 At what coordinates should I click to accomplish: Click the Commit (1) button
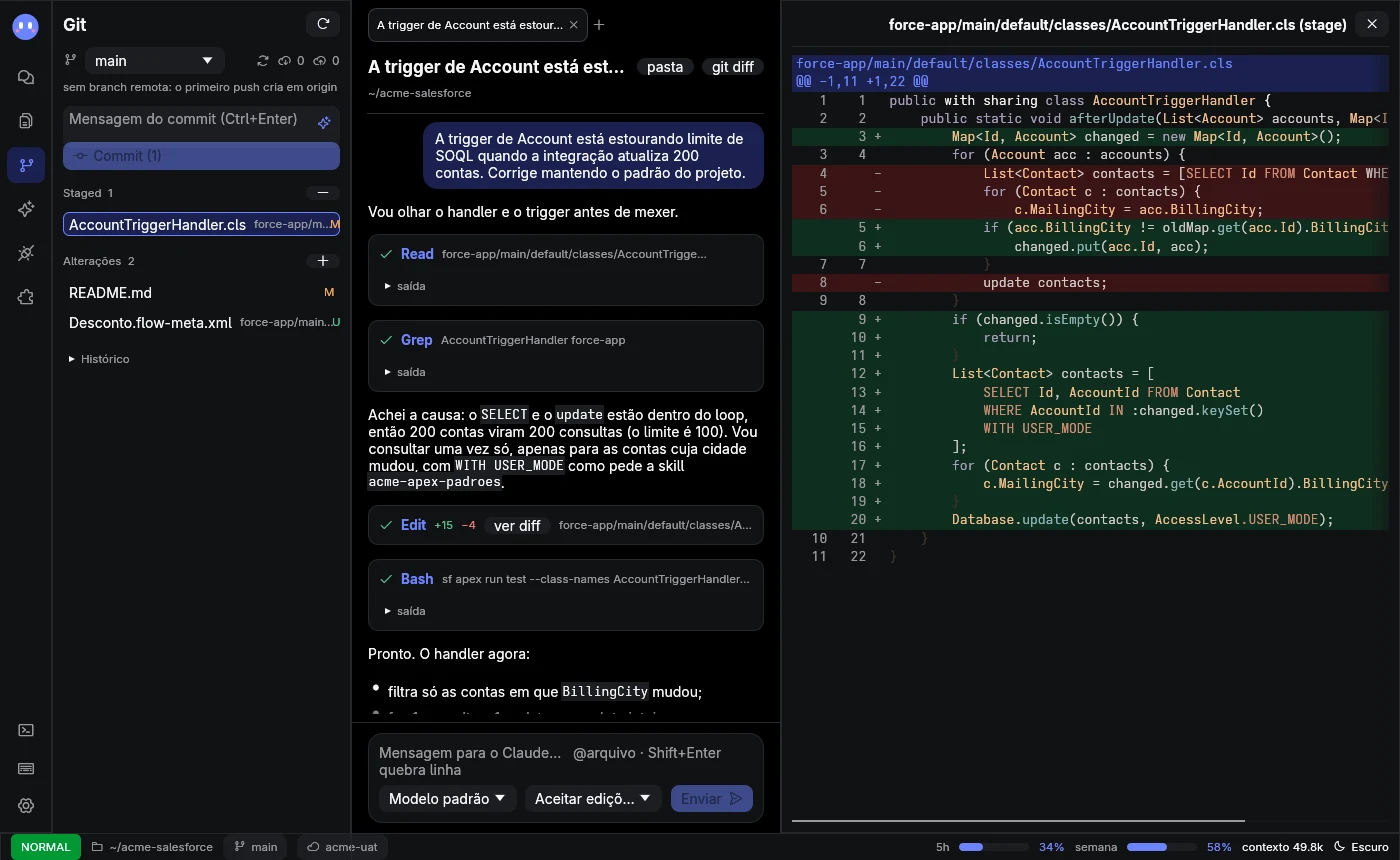[x=201, y=156]
